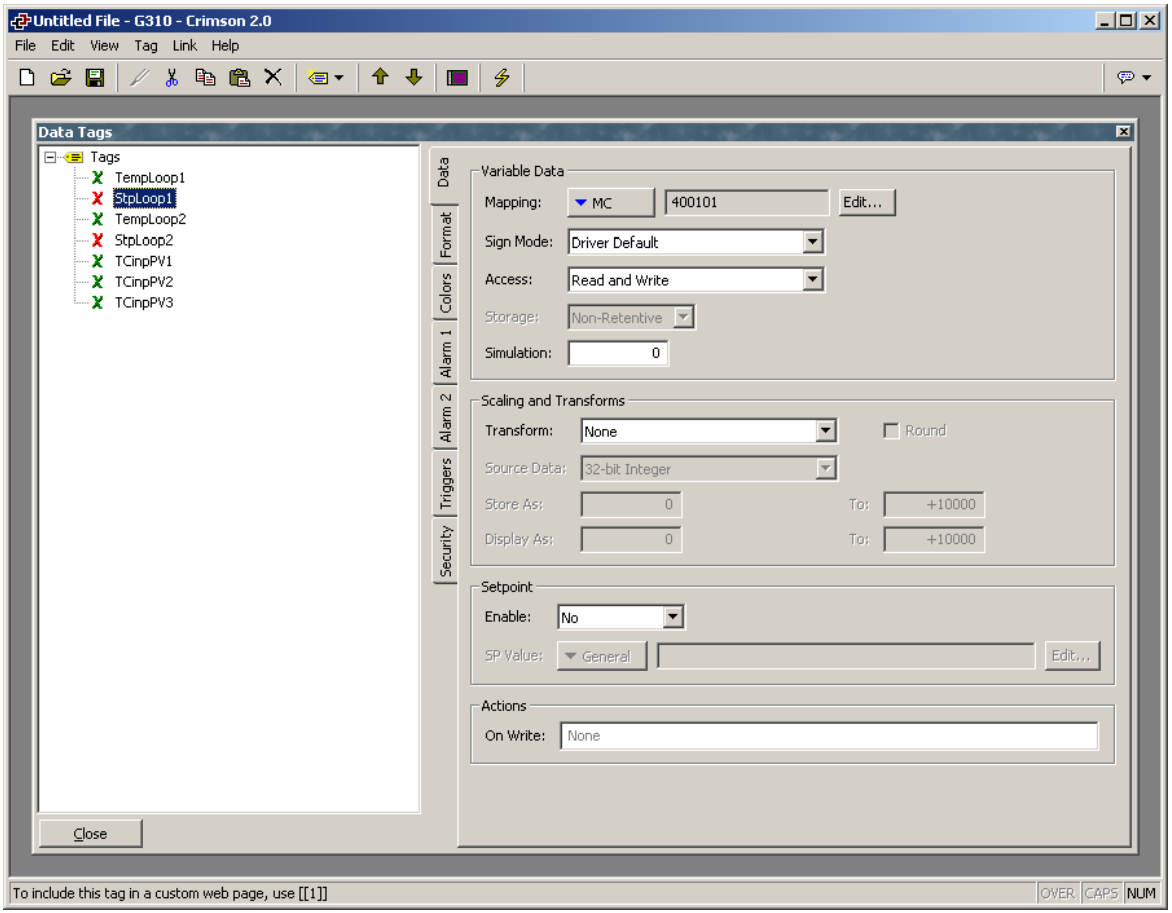Click the pencil edit icon in the toolbar

point(139,77)
